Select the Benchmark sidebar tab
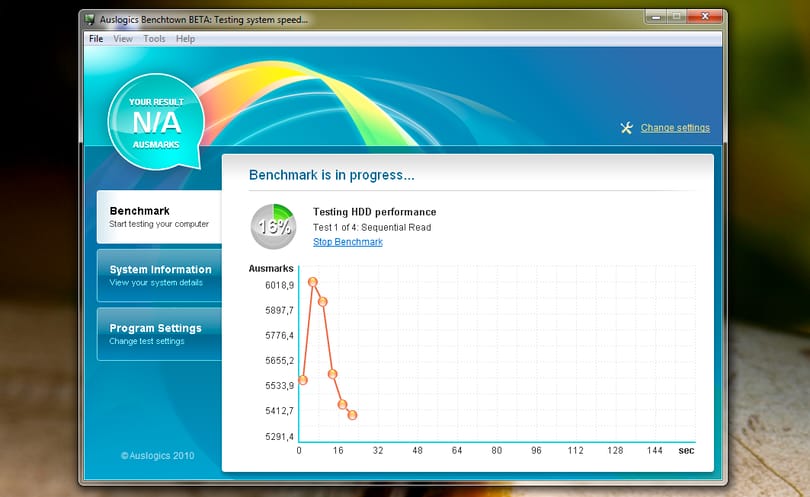Image resolution: width=810 pixels, height=497 pixels. [160, 217]
